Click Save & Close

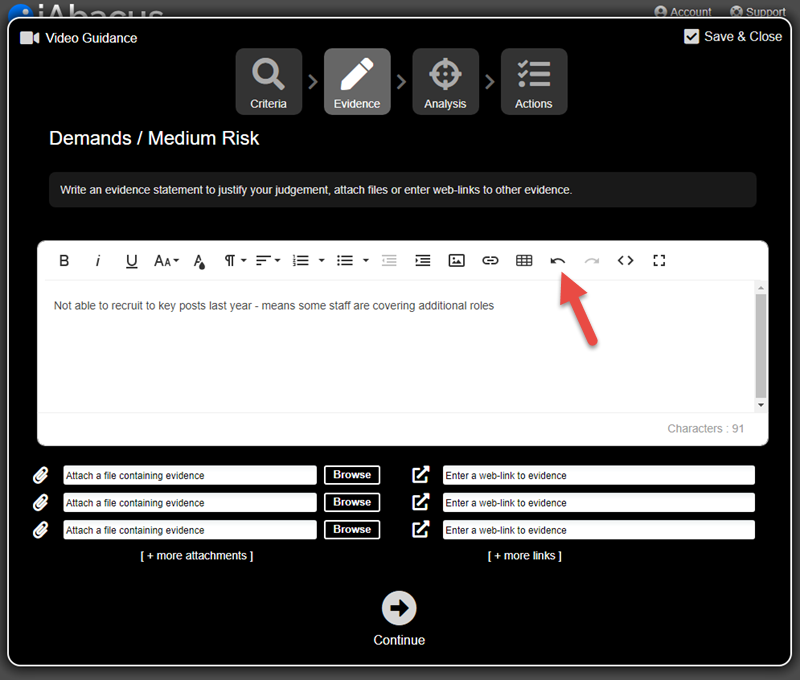click(733, 37)
